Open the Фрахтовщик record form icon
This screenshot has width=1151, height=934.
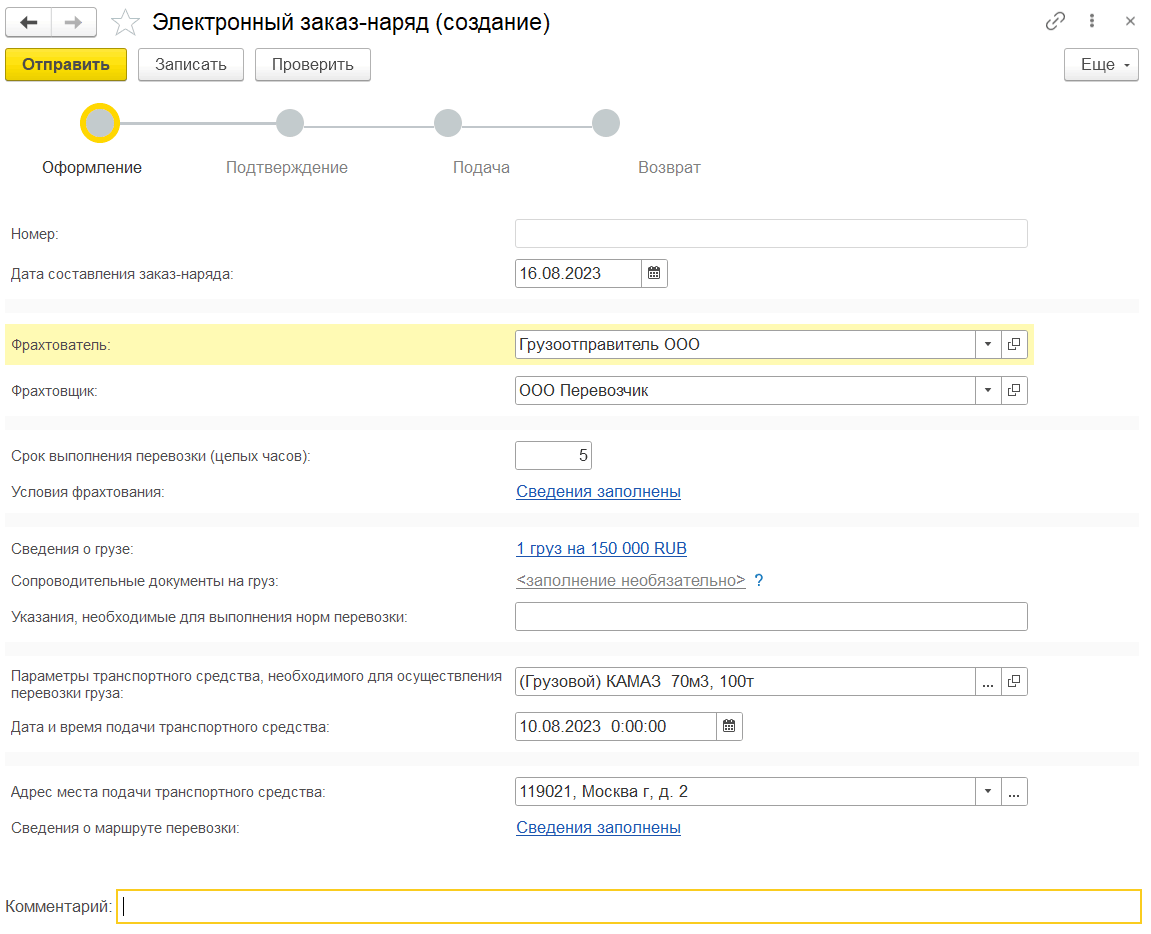(x=1014, y=390)
